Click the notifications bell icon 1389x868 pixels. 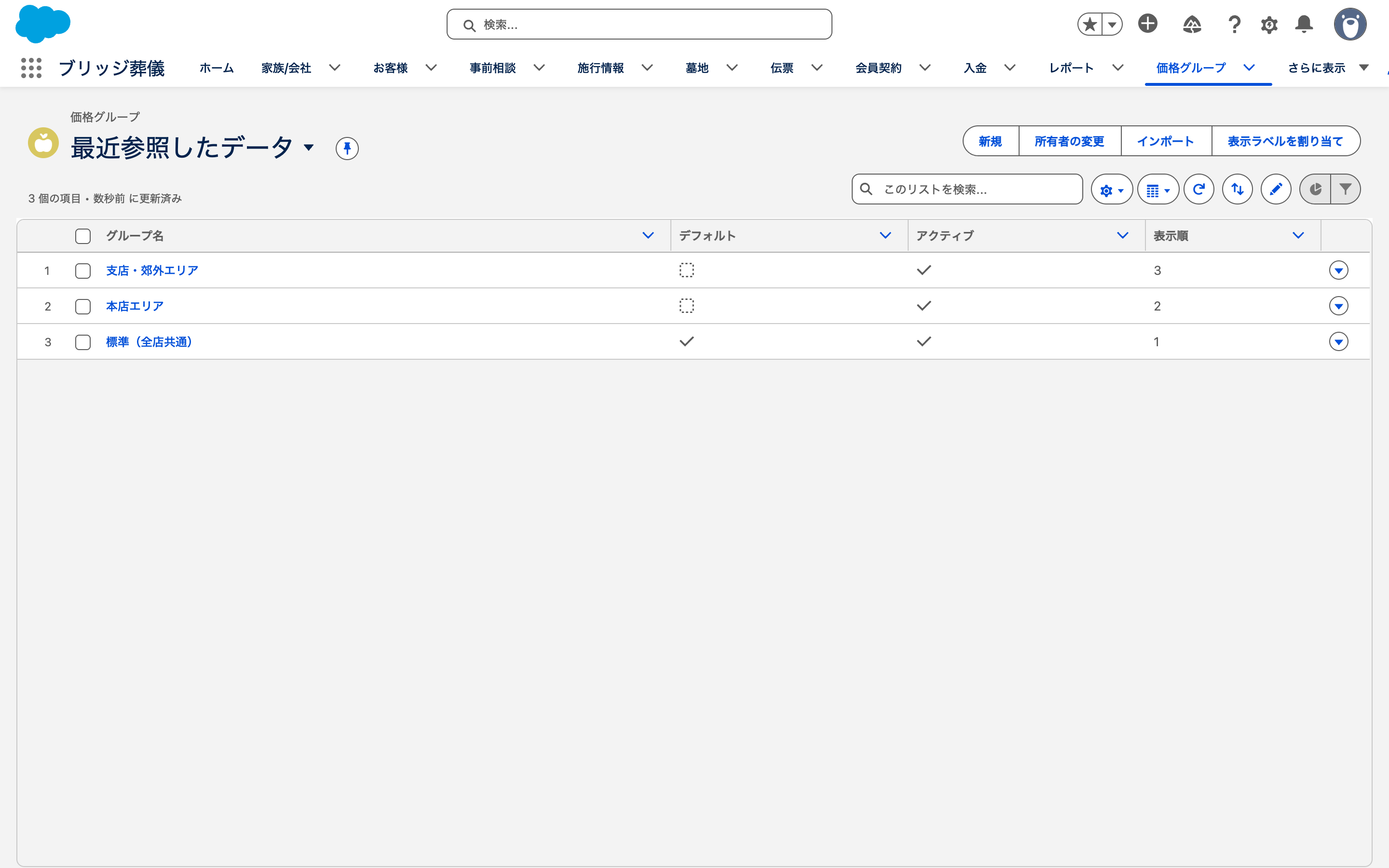[x=1304, y=24]
